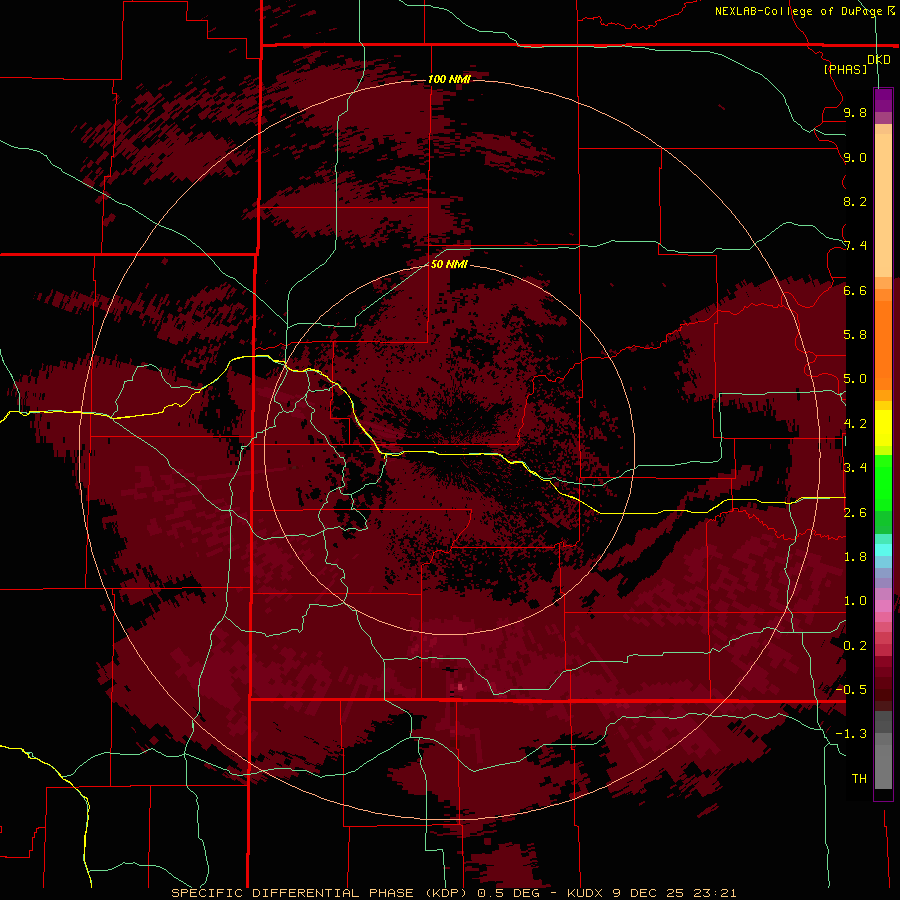Click the "50 NMI" range ring label
The width and height of the screenshot is (900, 900).
[x=449, y=264]
